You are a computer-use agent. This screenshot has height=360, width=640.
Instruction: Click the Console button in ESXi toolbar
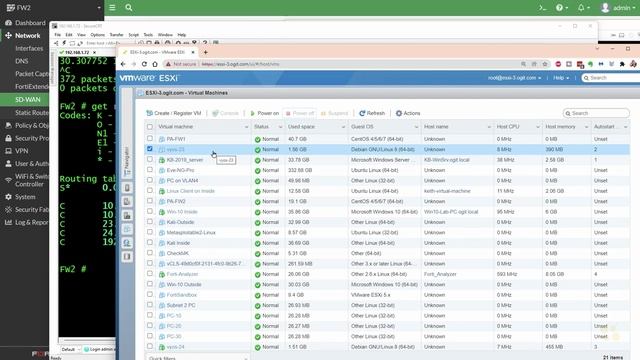(x=225, y=113)
